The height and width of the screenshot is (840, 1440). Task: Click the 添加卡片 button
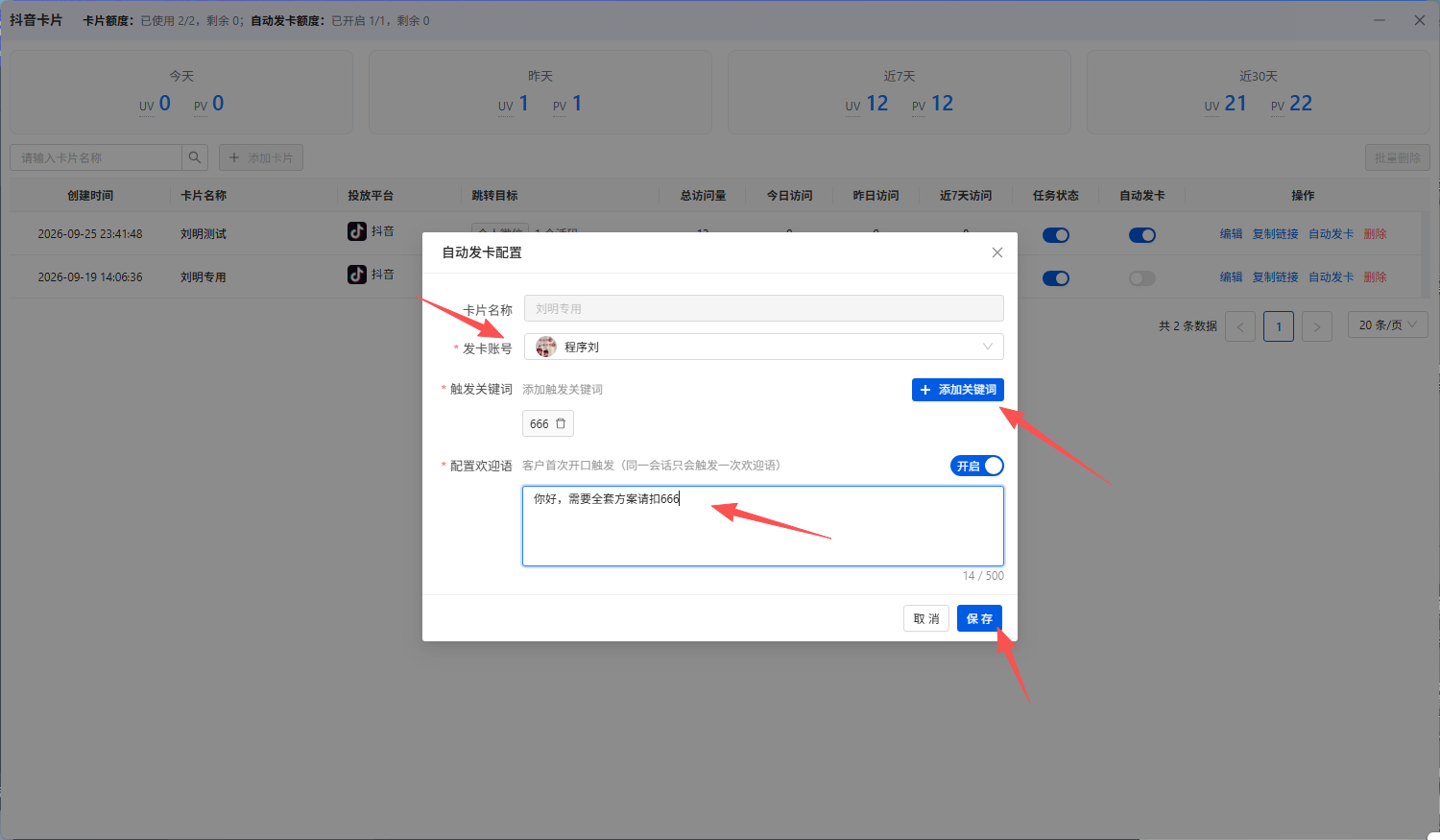coord(261,157)
